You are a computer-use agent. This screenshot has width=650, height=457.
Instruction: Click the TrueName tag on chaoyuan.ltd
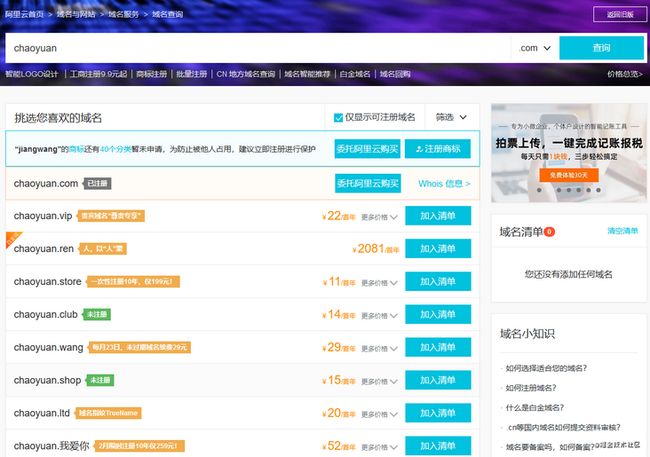(x=108, y=413)
